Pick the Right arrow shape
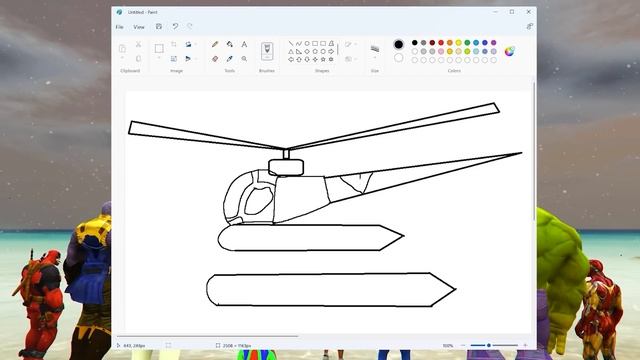Screen dimensions: 640x360 pos(331,51)
